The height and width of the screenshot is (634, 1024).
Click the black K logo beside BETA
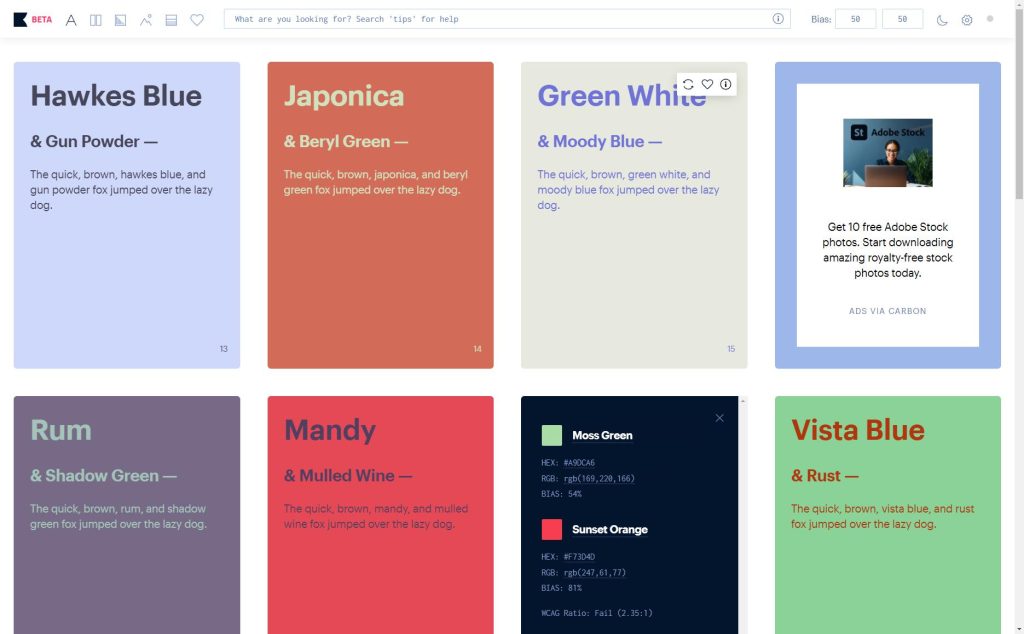click(x=20, y=20)
